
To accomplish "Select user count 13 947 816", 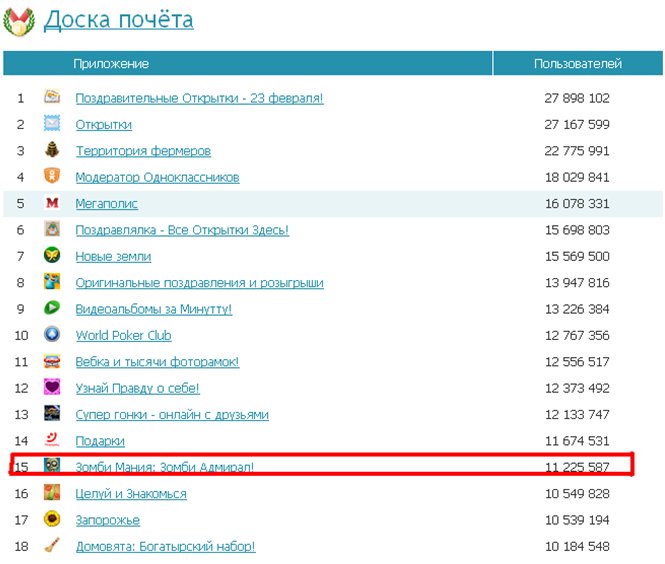I will (x=577, y=283).
